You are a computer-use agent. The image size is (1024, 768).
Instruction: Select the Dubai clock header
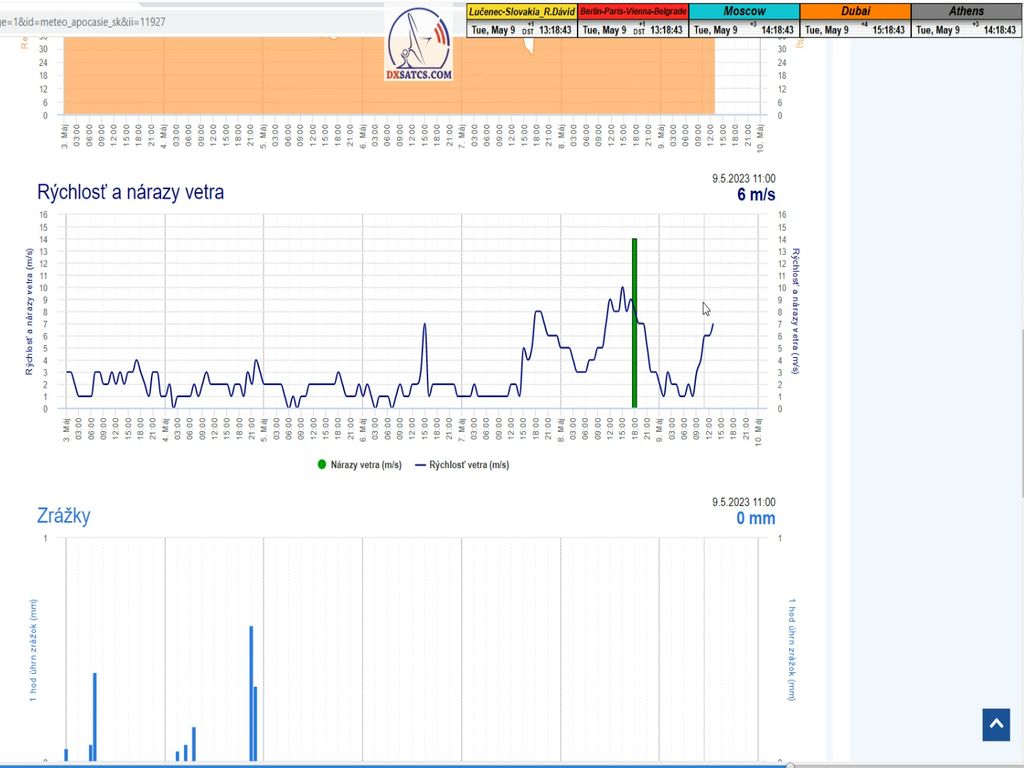click(855, 11)
